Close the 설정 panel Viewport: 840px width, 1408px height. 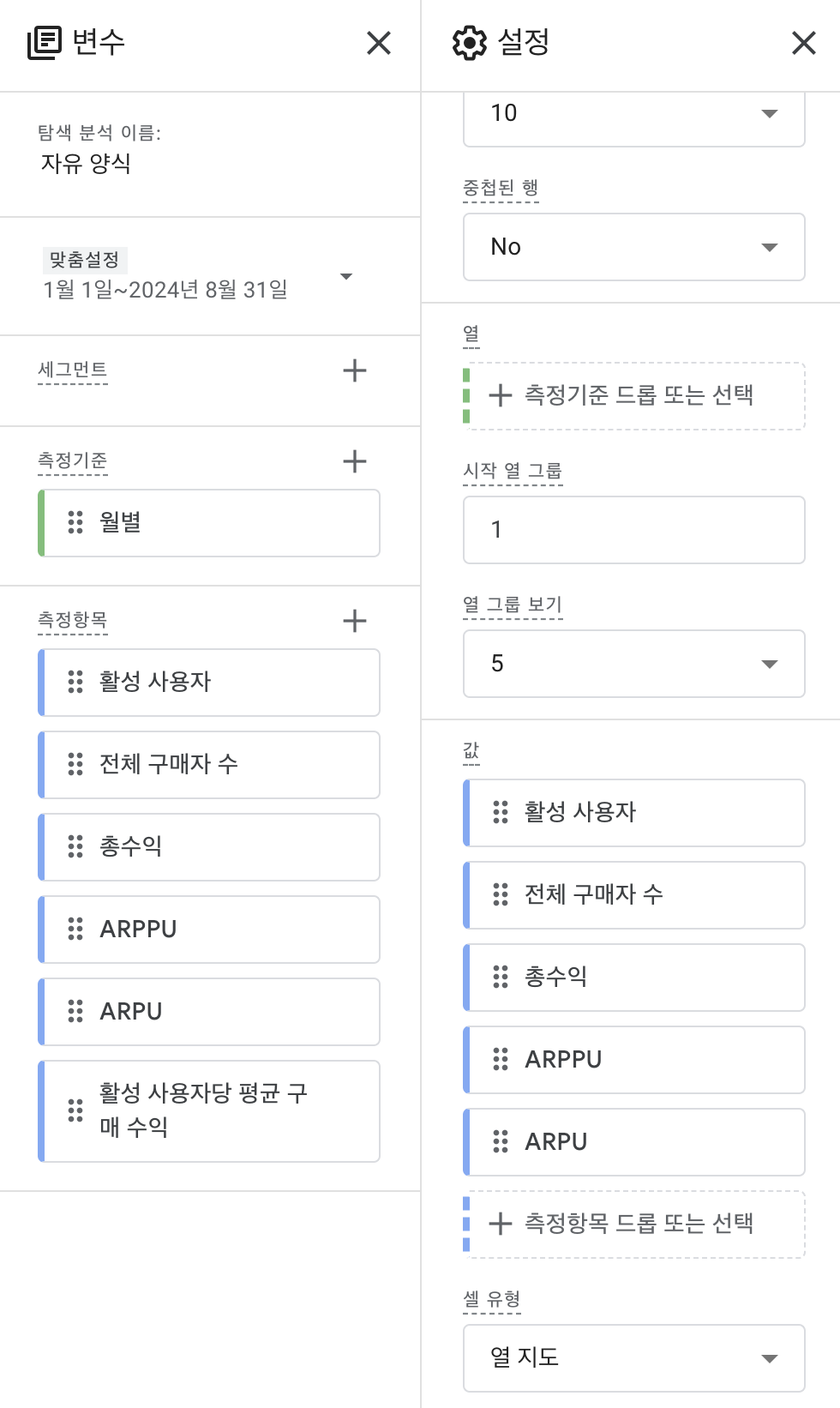[x=804, y=43]
